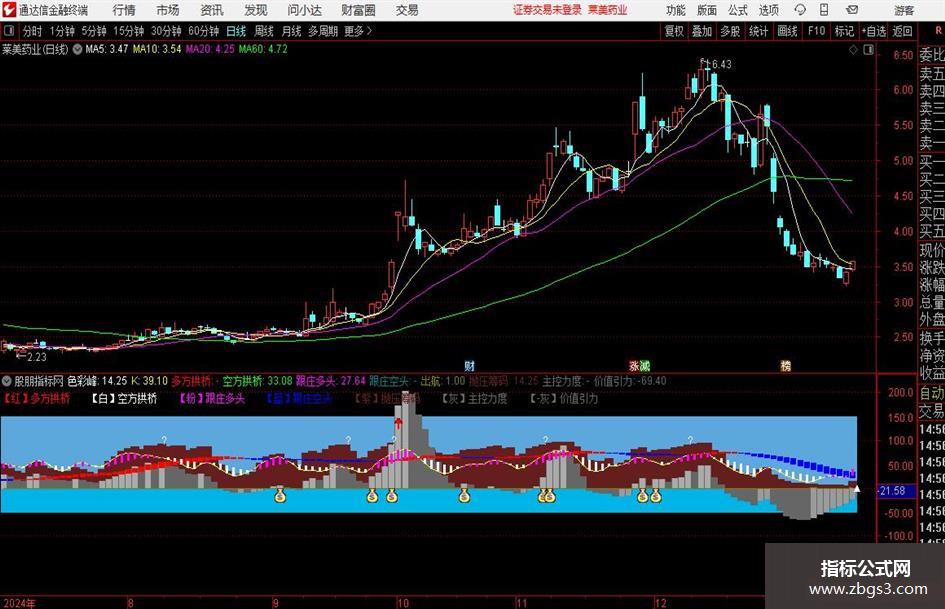
Task: Click the 涨减 marker on the price chart
Action: (x=639, y=365)
